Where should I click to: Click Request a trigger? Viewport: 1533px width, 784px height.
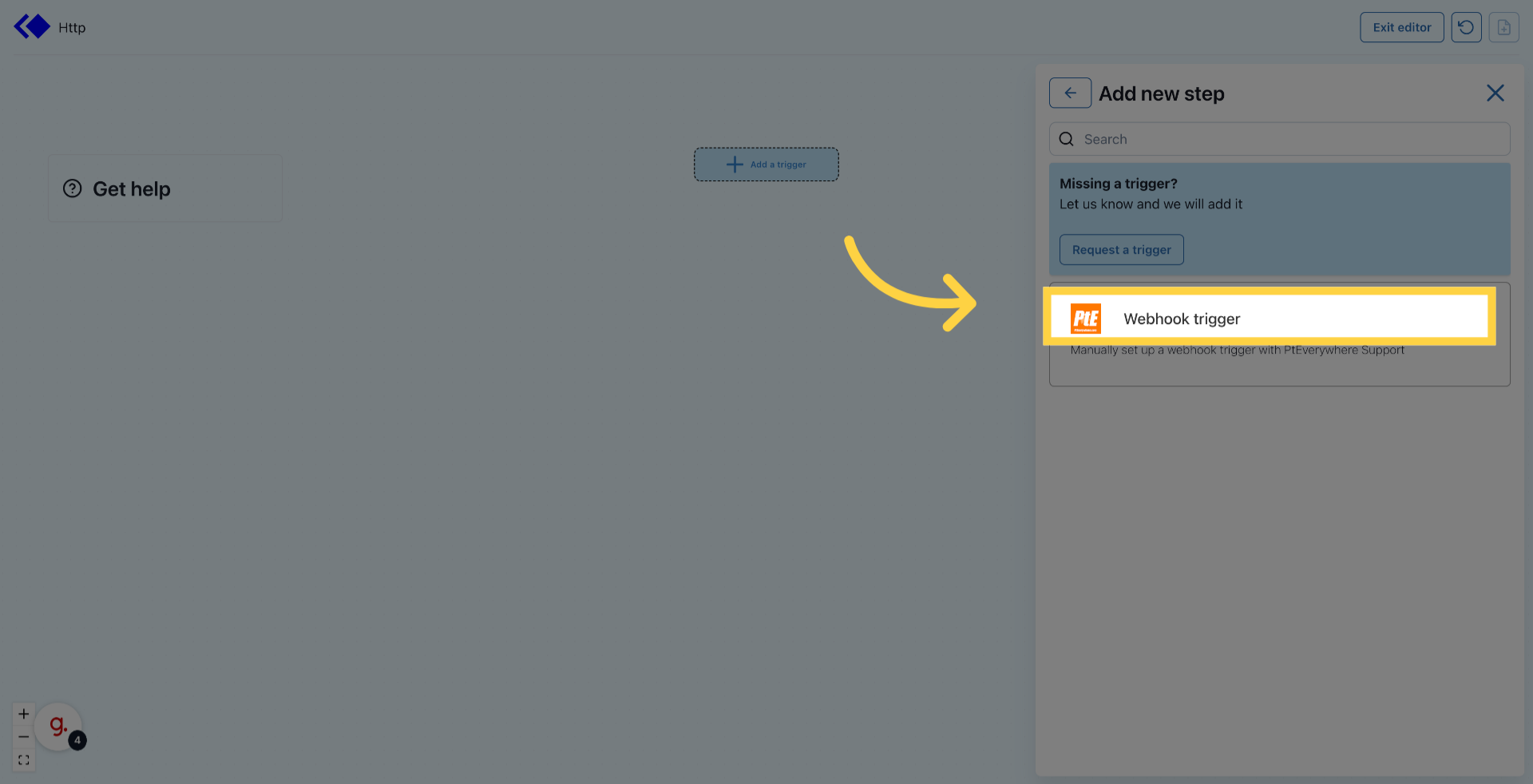(x=1121, y=249)
